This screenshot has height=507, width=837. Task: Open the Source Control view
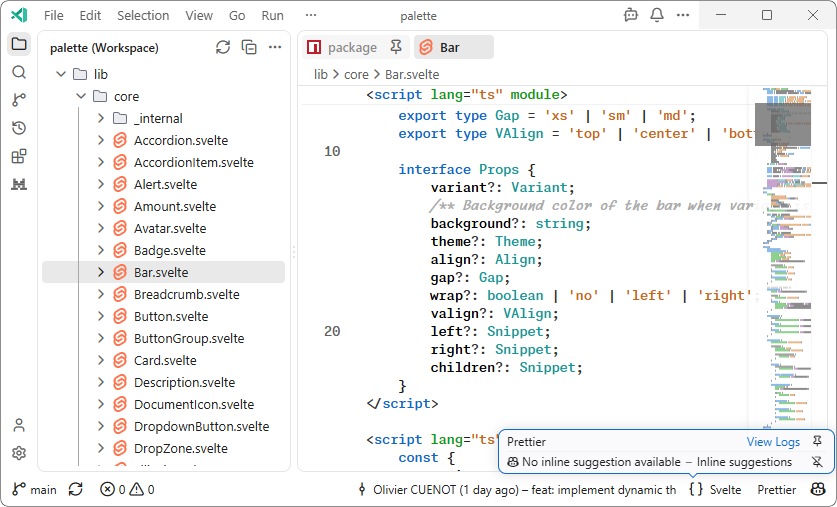tap(19, 100)
